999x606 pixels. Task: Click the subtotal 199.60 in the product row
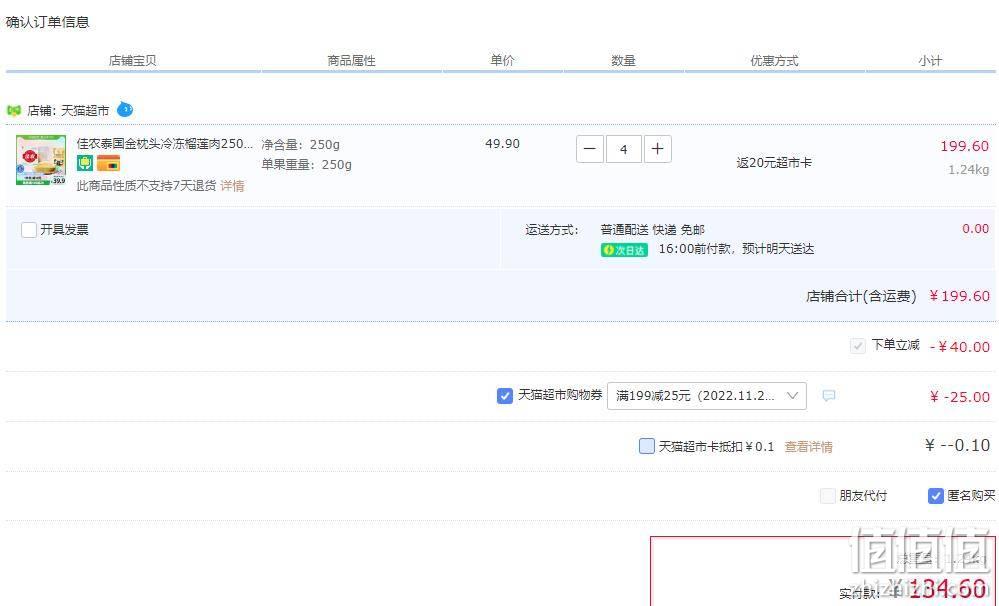click(x=965, y=146)
